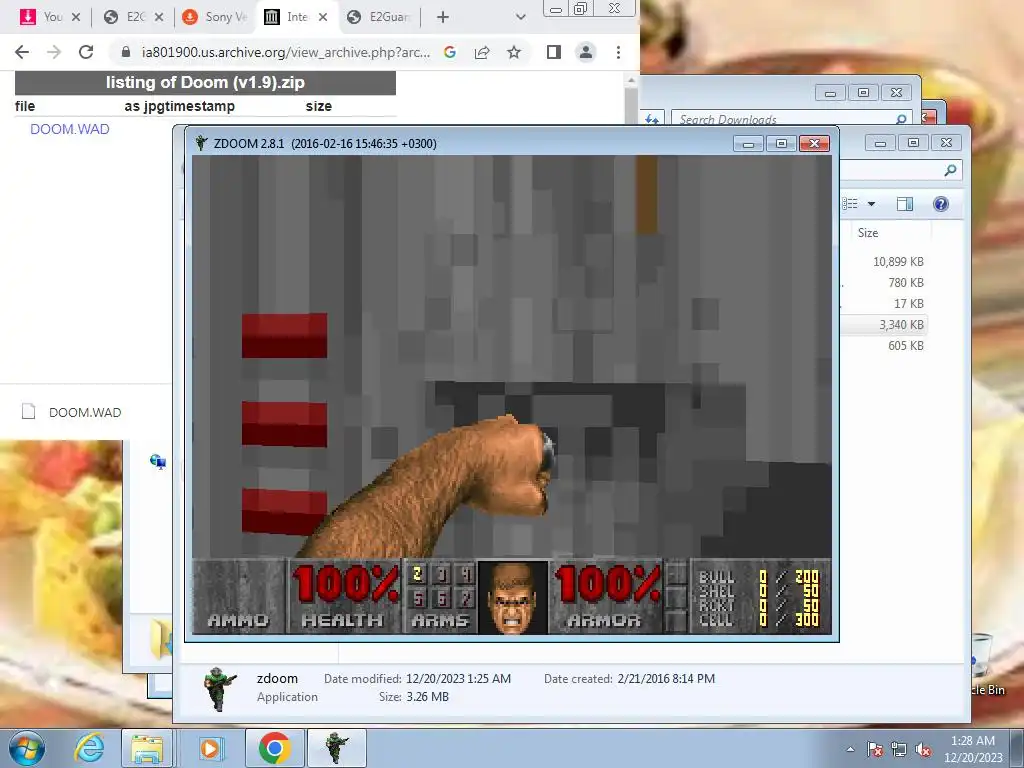Bookmark this tab with star icon
The height and width of the screenshot is (768, 1024).
click(514, 52)
